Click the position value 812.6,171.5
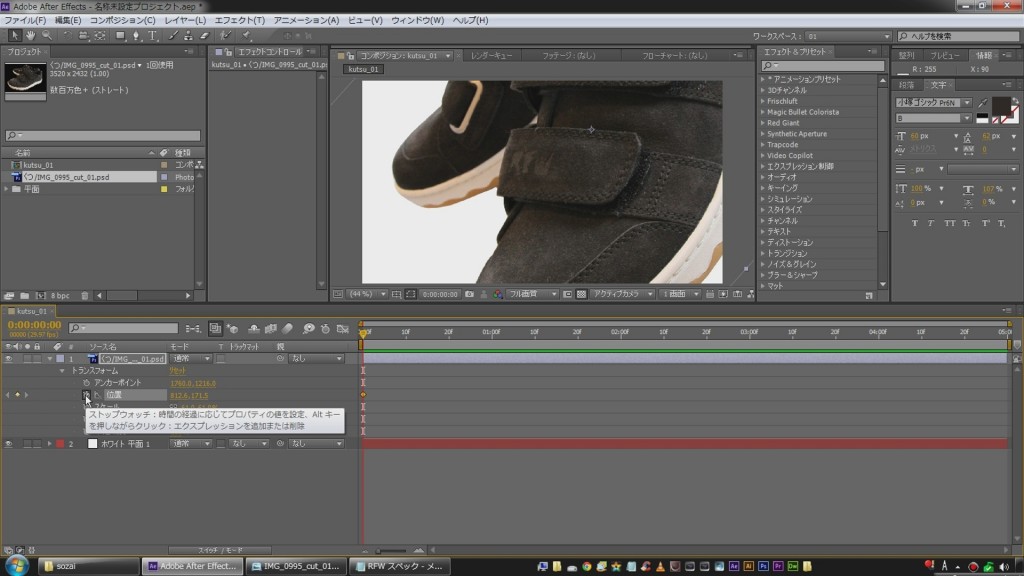This screenshot has width=1024, height=576. [189, 395]
